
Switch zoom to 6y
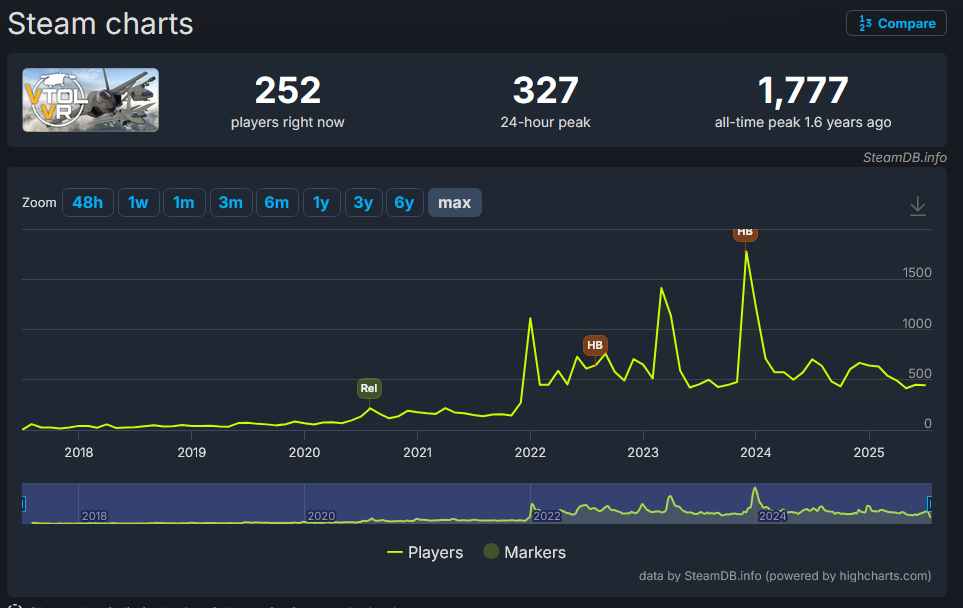(x=405, y=203)
